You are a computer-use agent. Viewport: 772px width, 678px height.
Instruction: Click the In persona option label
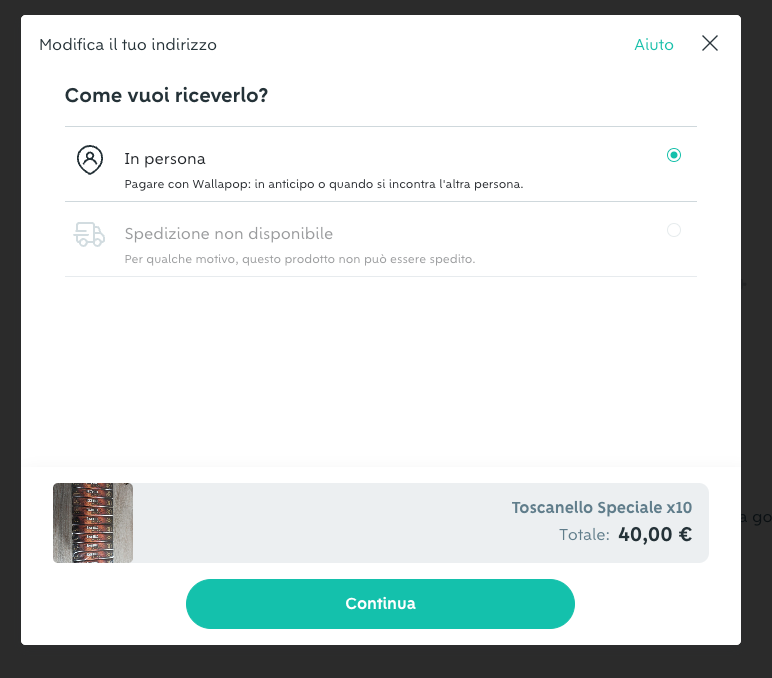164,159
